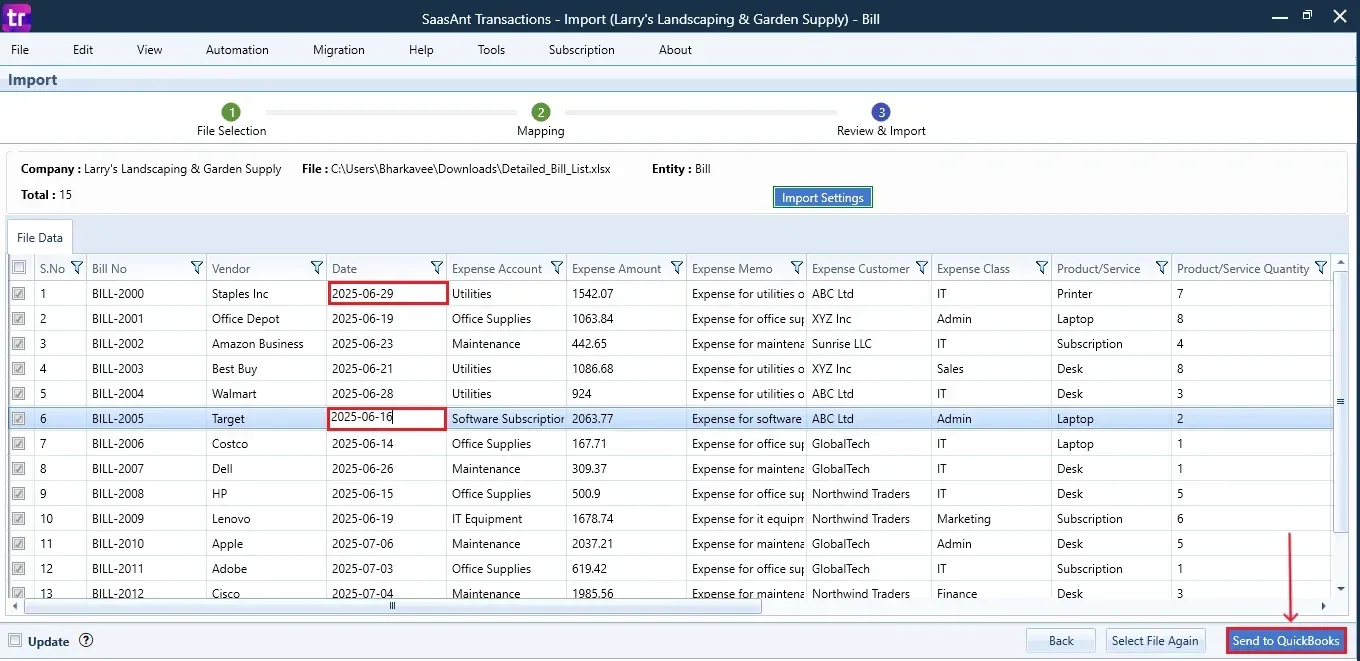1360x661 pixels.
Task: Expand filter on Product/Service column
Action: tap(1161, 268)
